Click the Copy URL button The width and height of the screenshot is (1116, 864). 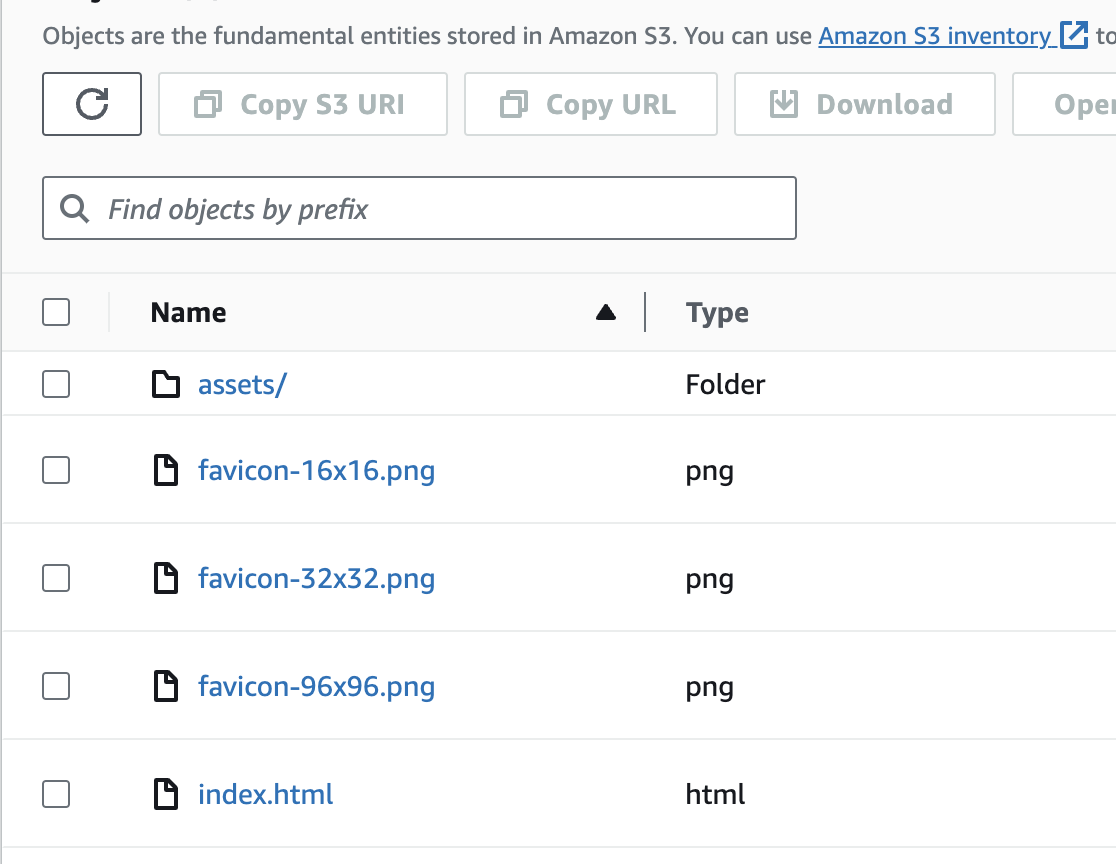(x=590, y=104)
